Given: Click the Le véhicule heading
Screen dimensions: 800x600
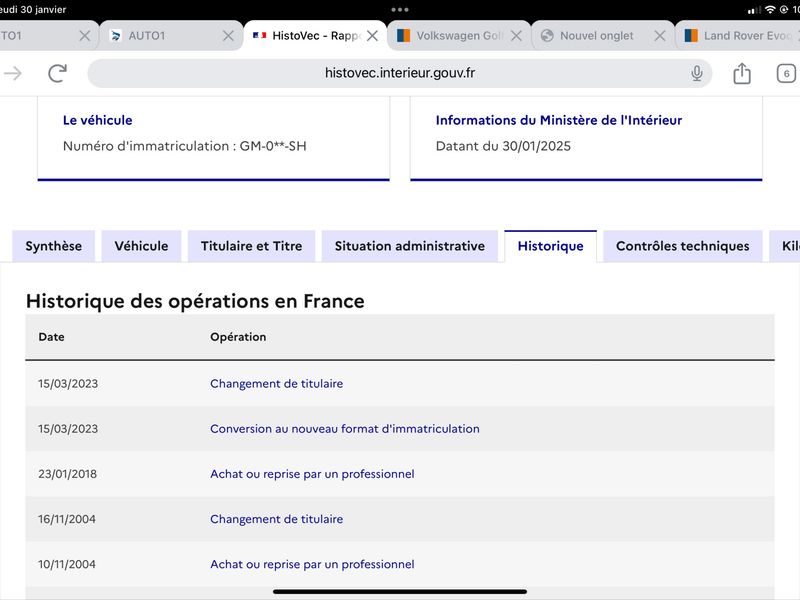Looking at the screenshot, I should [97, 120].
